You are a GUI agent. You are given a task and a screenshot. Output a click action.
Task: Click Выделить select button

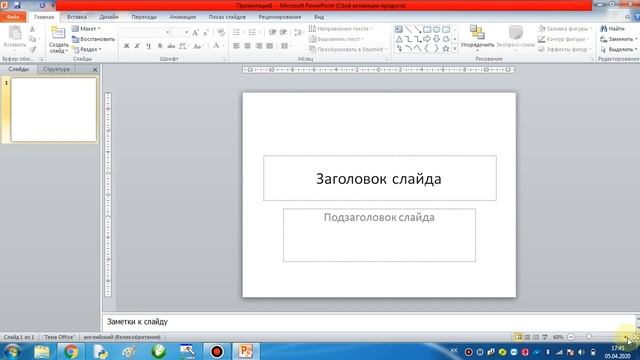click(618, 49)
